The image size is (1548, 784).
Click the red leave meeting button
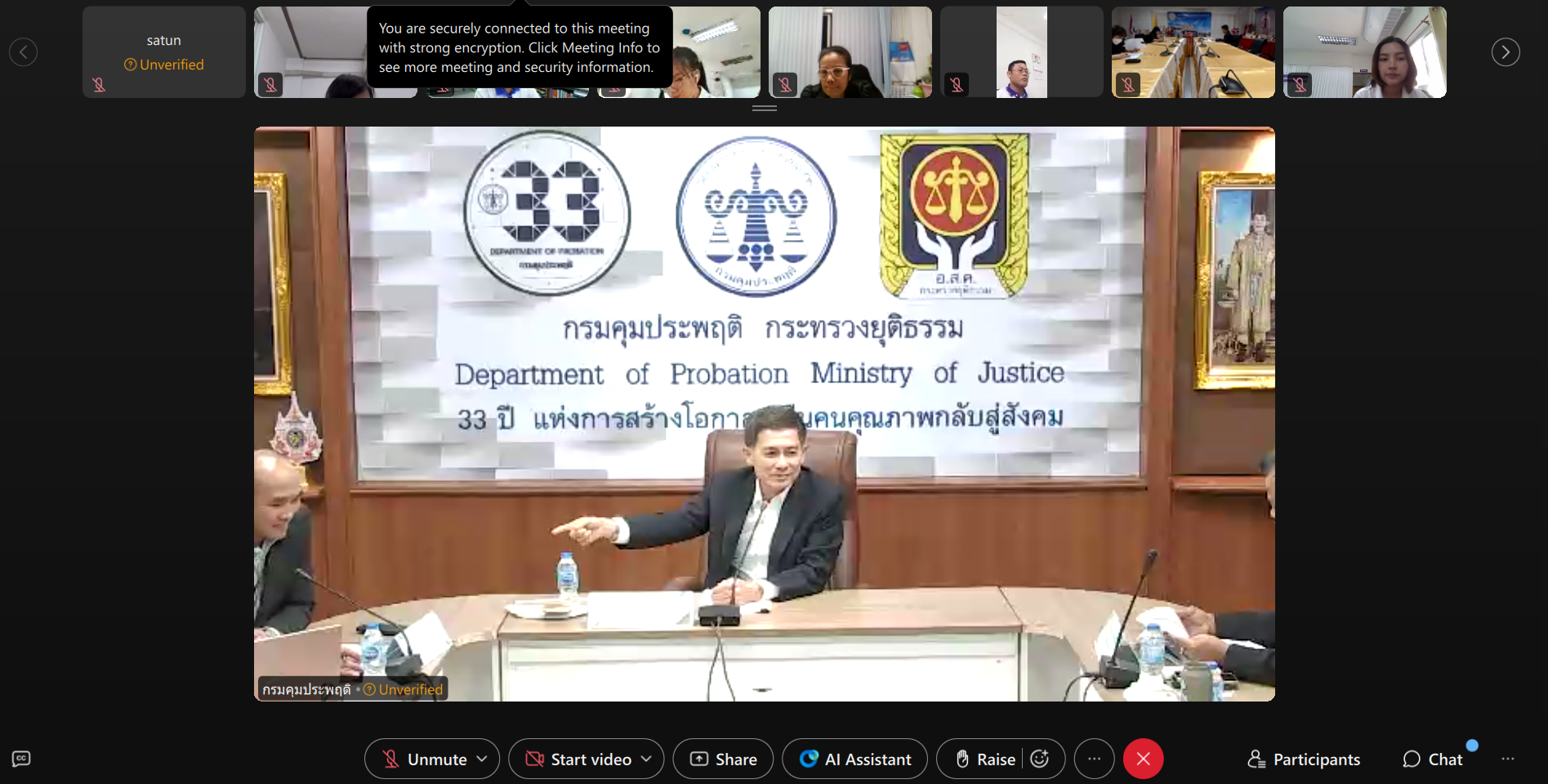pos(1143,759)
